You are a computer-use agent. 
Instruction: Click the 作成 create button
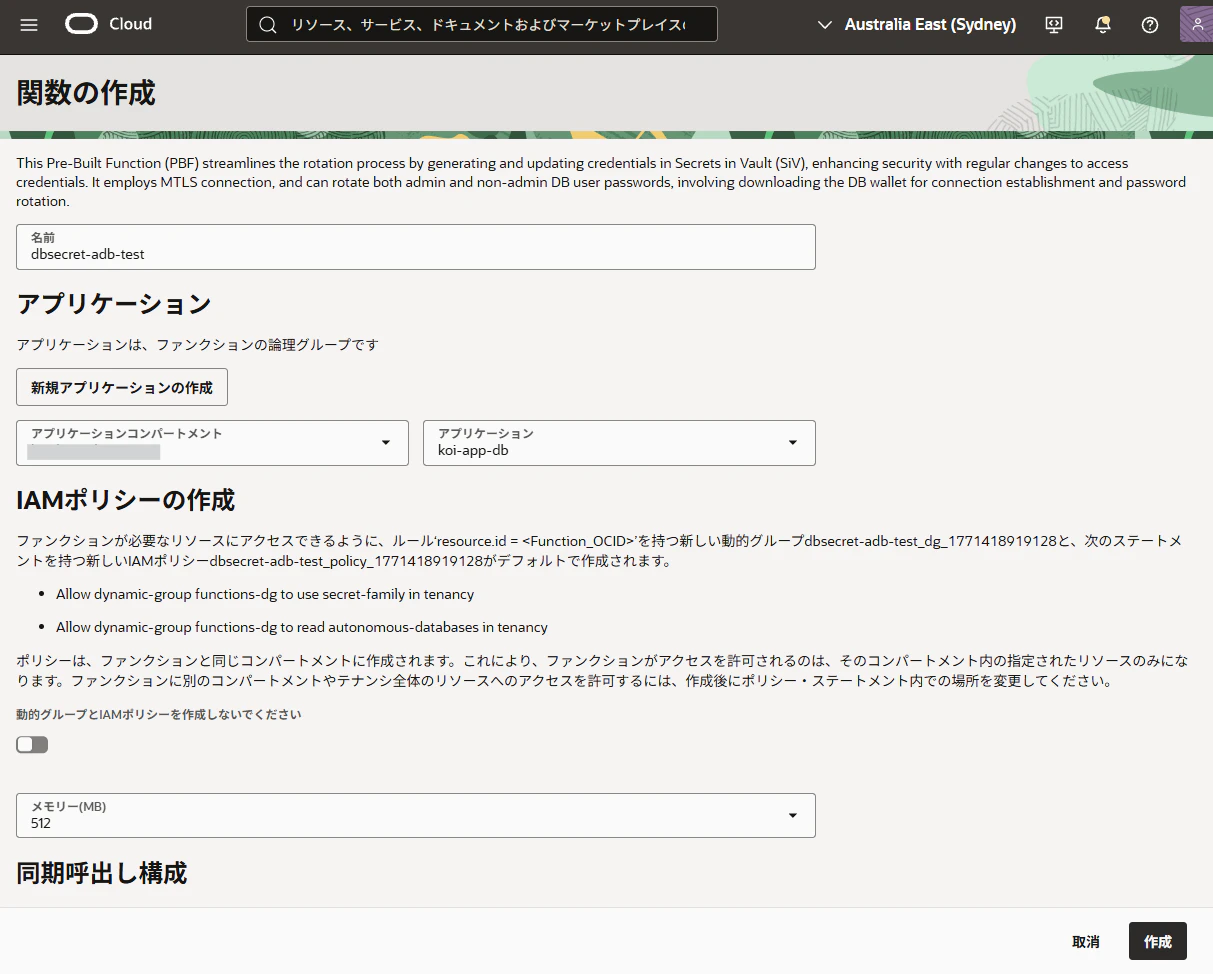(x=1158, y=942)
